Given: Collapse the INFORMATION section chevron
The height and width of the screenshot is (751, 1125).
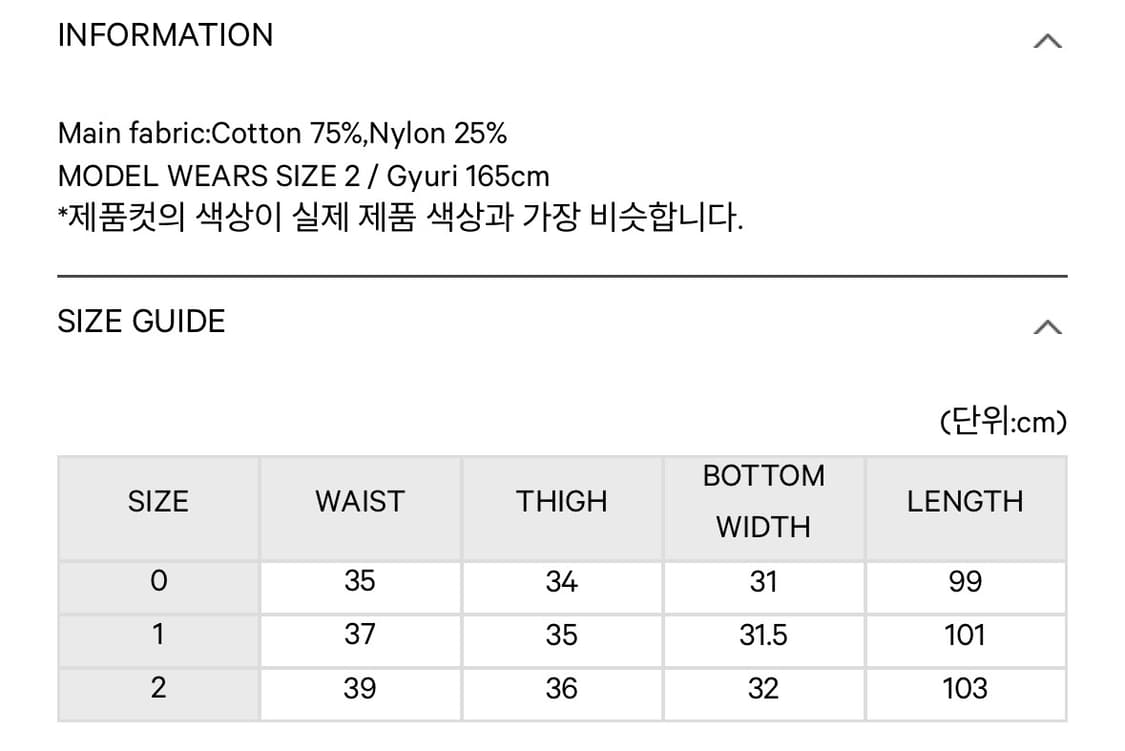Looking at the screenshot, I should [x=1046, y=39].
